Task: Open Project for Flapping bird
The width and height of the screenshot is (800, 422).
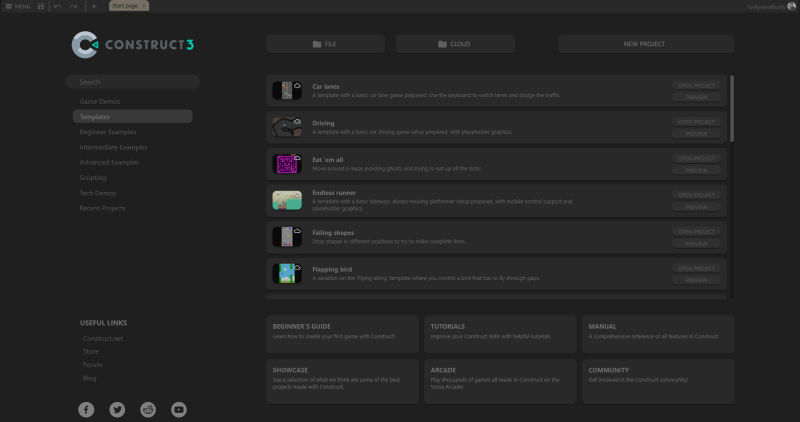Action: pyautogui.click(x=696, y=268)
